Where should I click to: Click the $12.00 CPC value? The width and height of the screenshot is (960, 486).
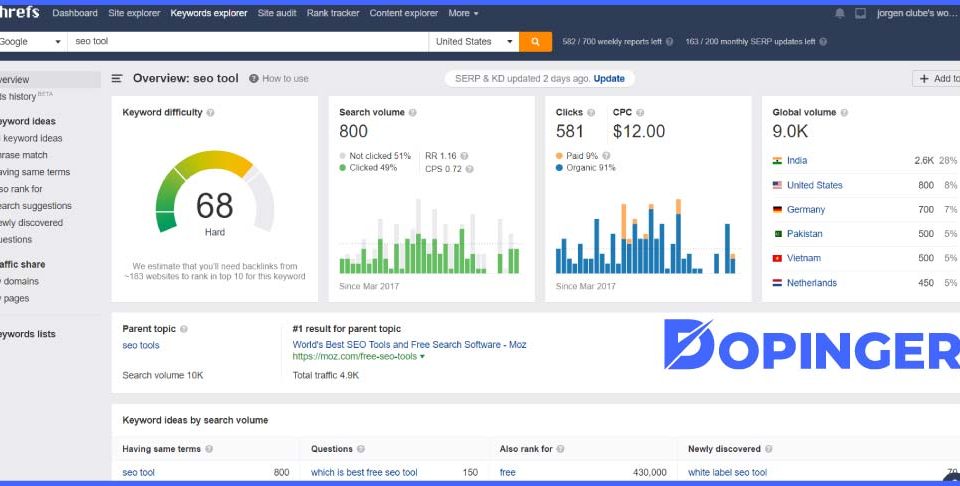coord(639,131)
